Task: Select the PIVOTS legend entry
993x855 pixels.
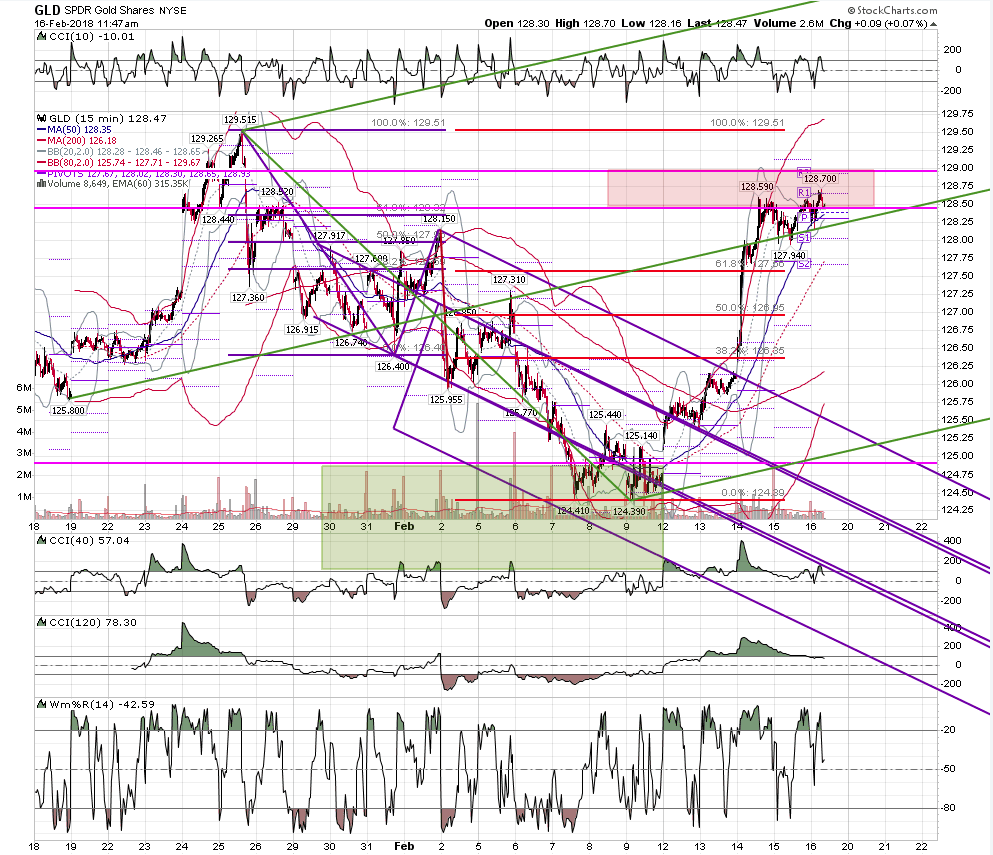Action: [x=144, y=174]
